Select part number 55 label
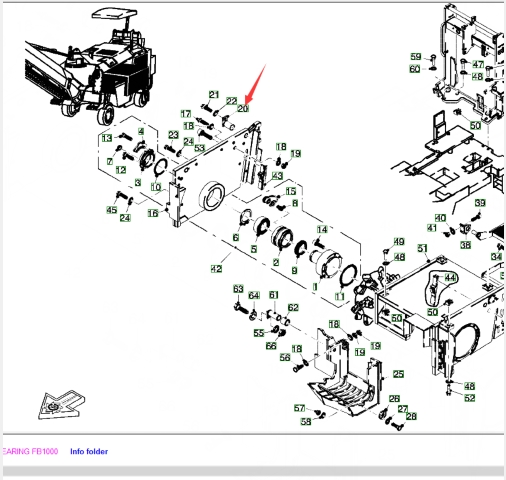The image size is (506, 480). (259, 333)
